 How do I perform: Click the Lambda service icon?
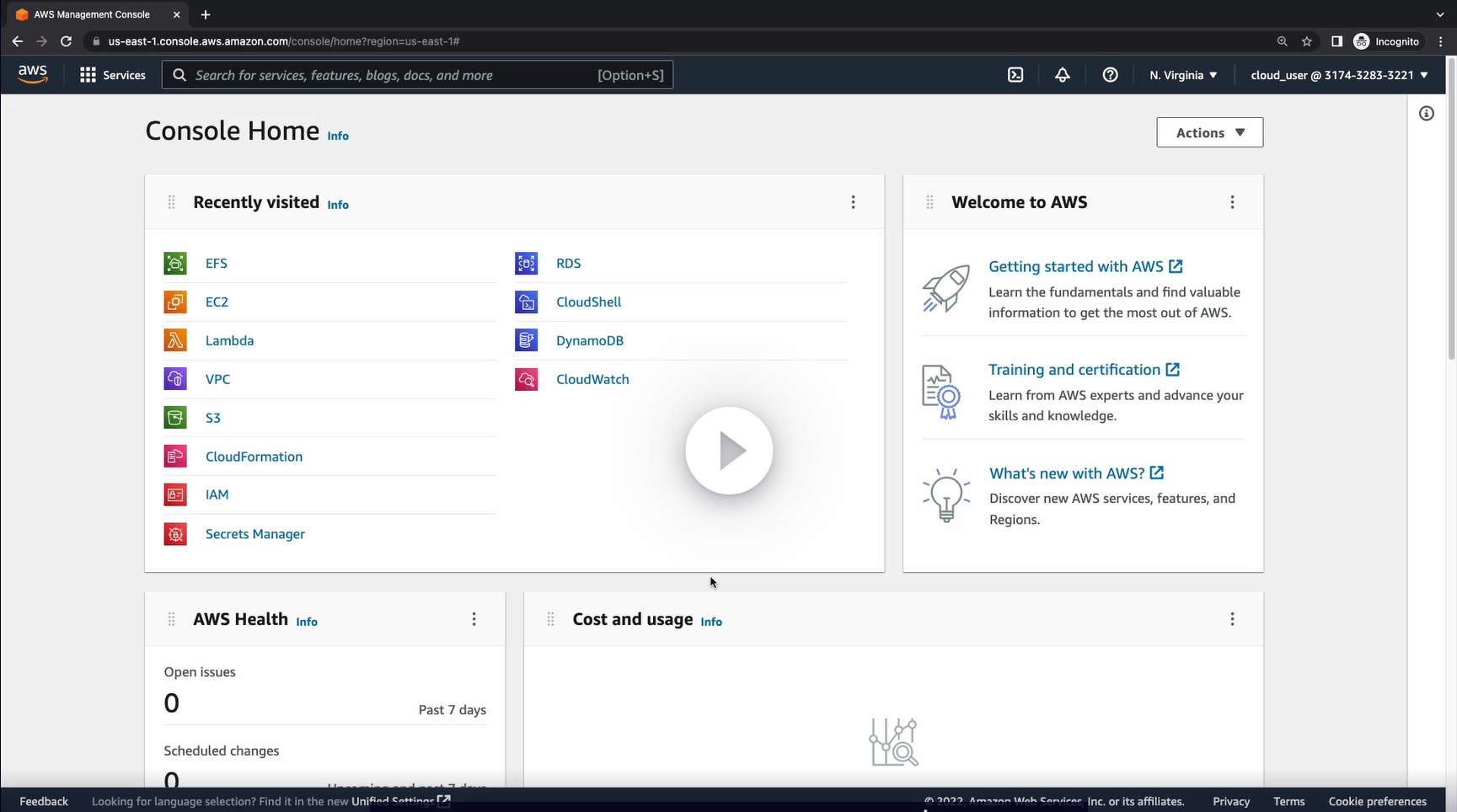coord(175,340)
